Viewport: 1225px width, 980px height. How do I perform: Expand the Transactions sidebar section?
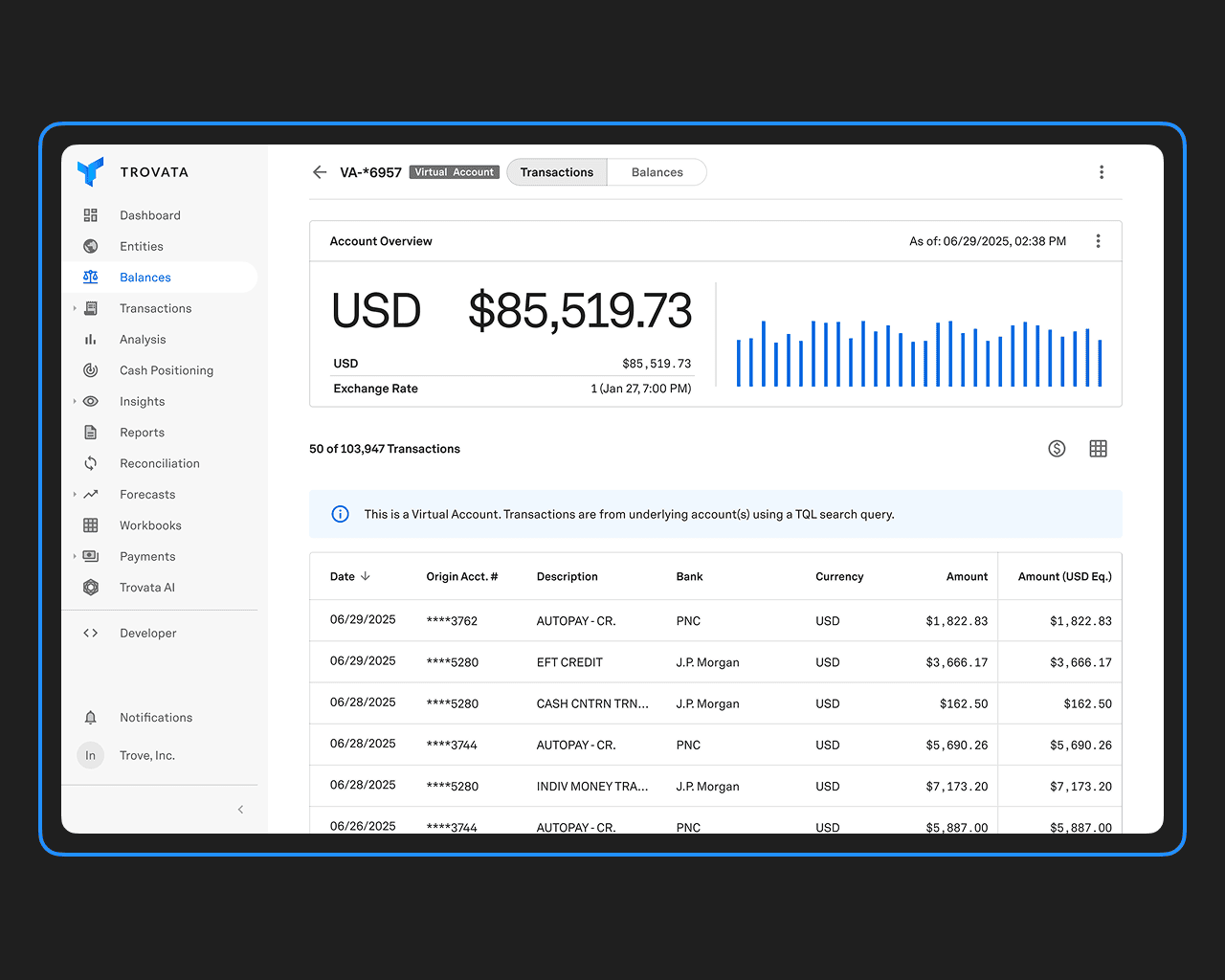(75, 308)
